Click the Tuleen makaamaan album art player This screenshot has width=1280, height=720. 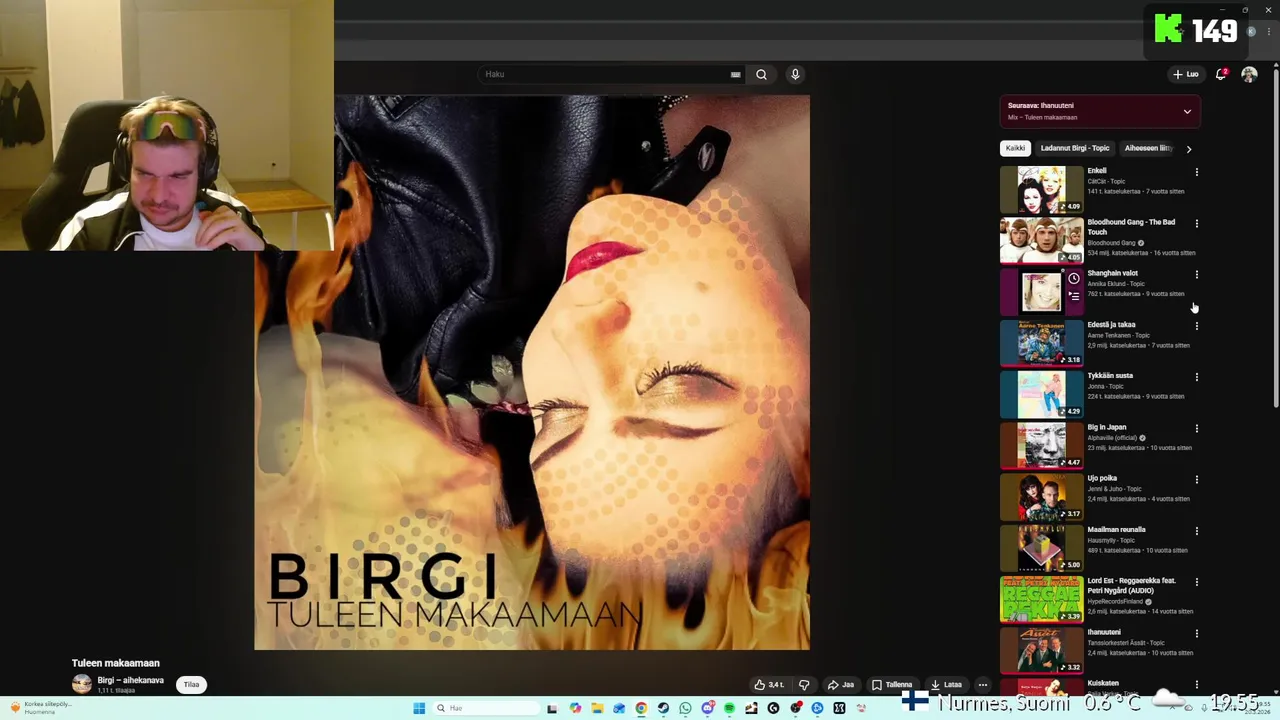[532, 372]
